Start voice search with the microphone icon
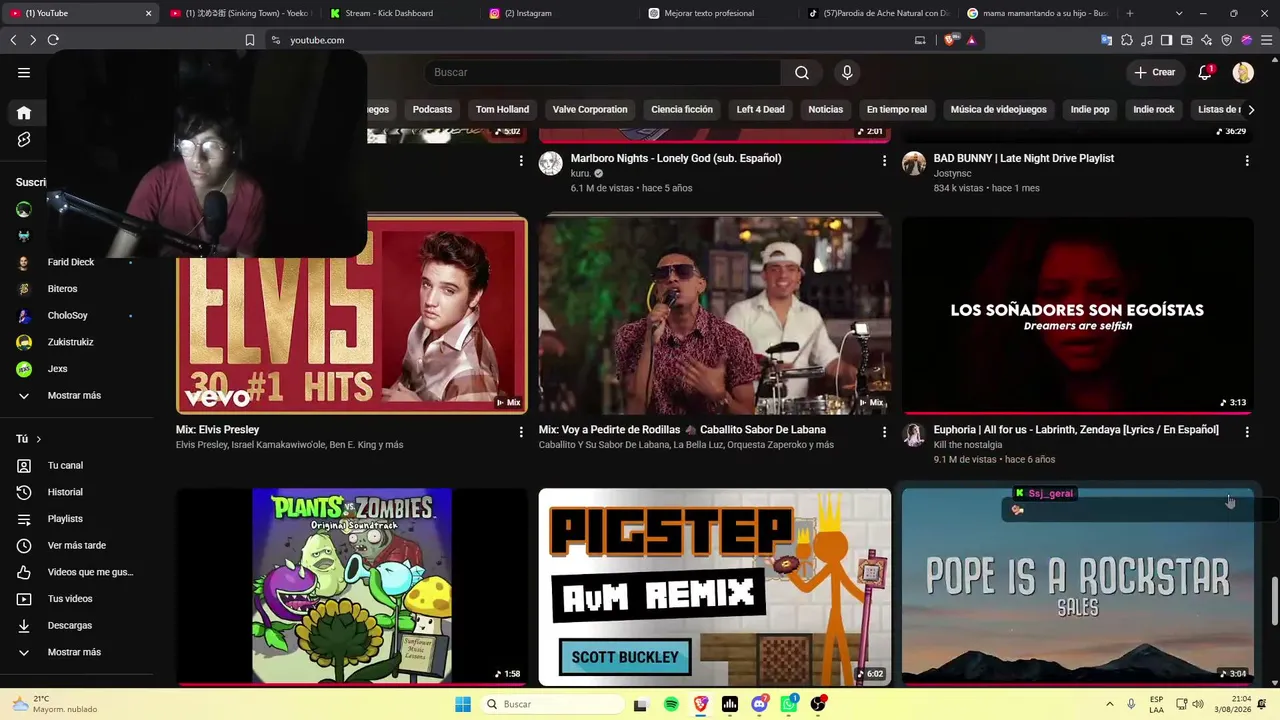 tap(847, 72)
